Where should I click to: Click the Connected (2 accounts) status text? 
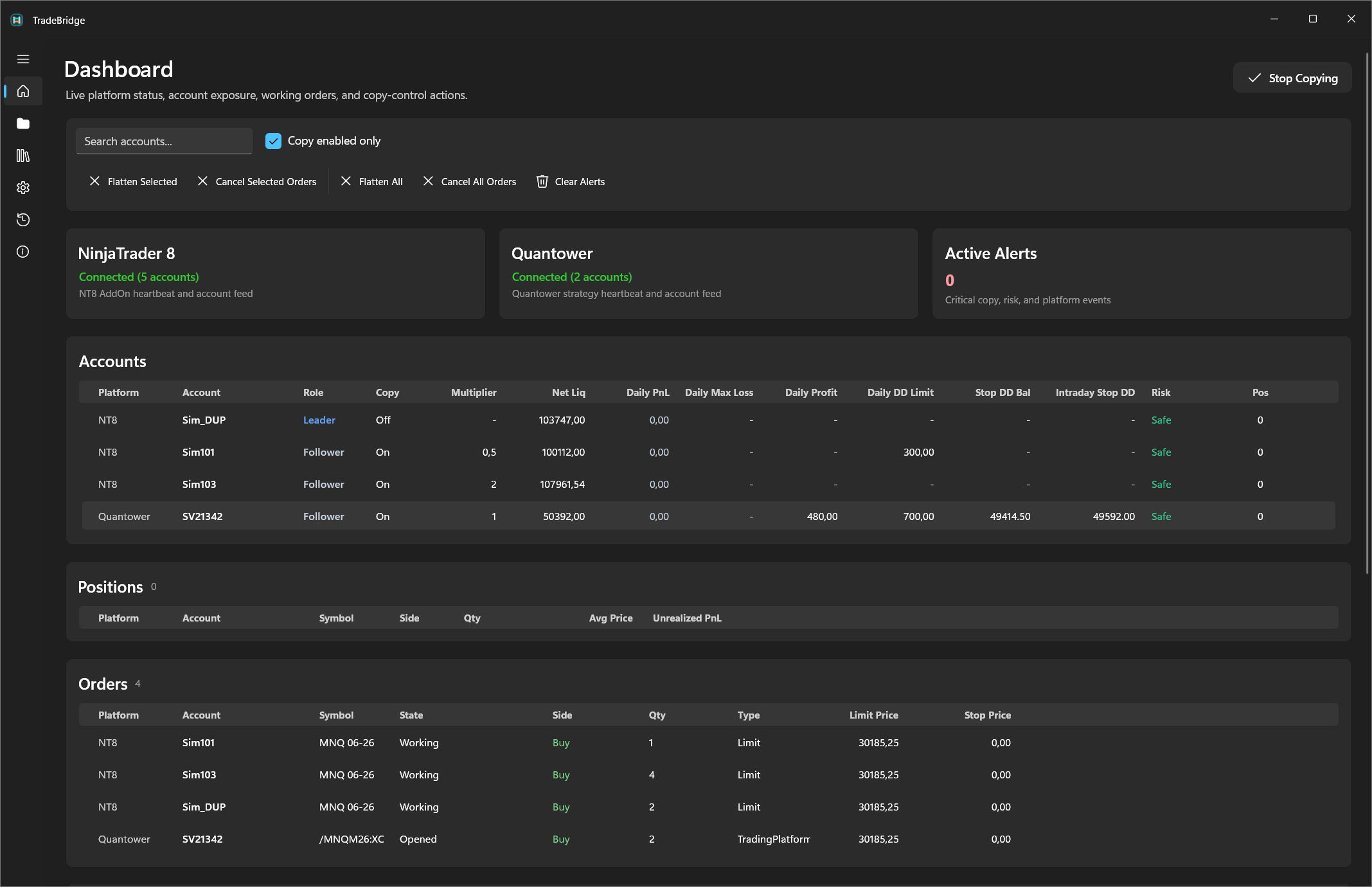[572, 276]
